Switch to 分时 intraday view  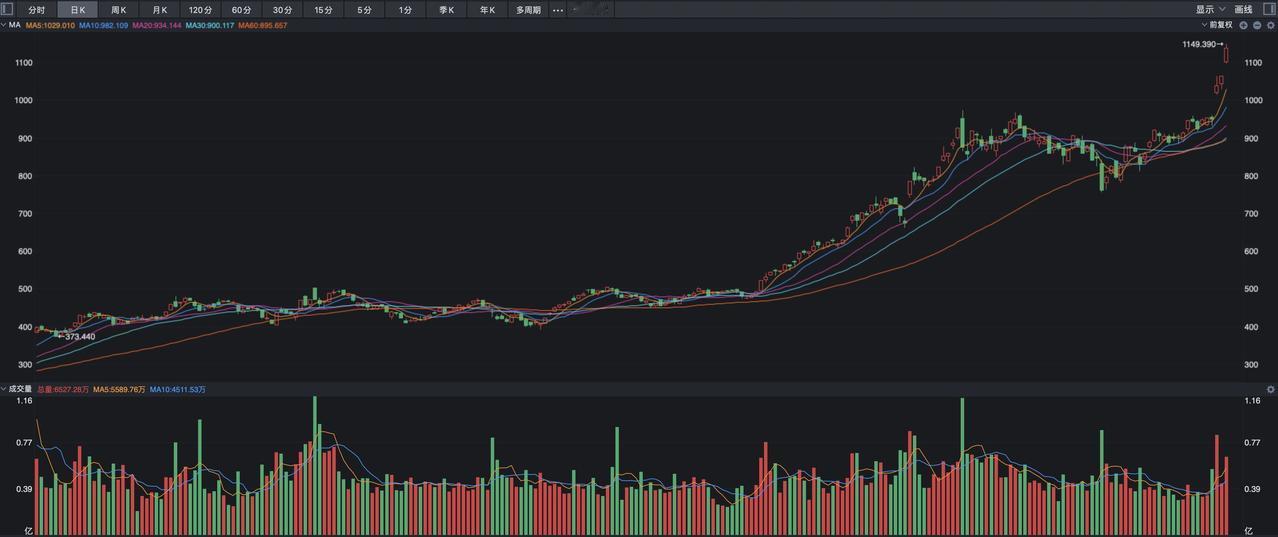(x=37, y=10)
